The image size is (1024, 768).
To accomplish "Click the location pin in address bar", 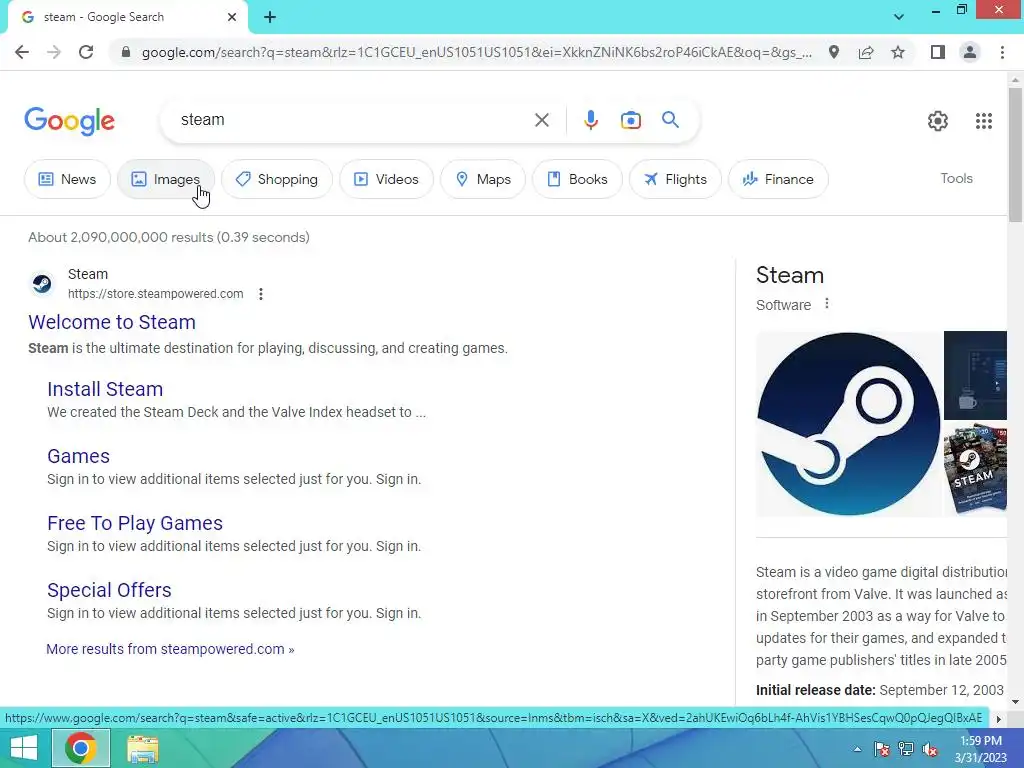I will pos(834,52).
